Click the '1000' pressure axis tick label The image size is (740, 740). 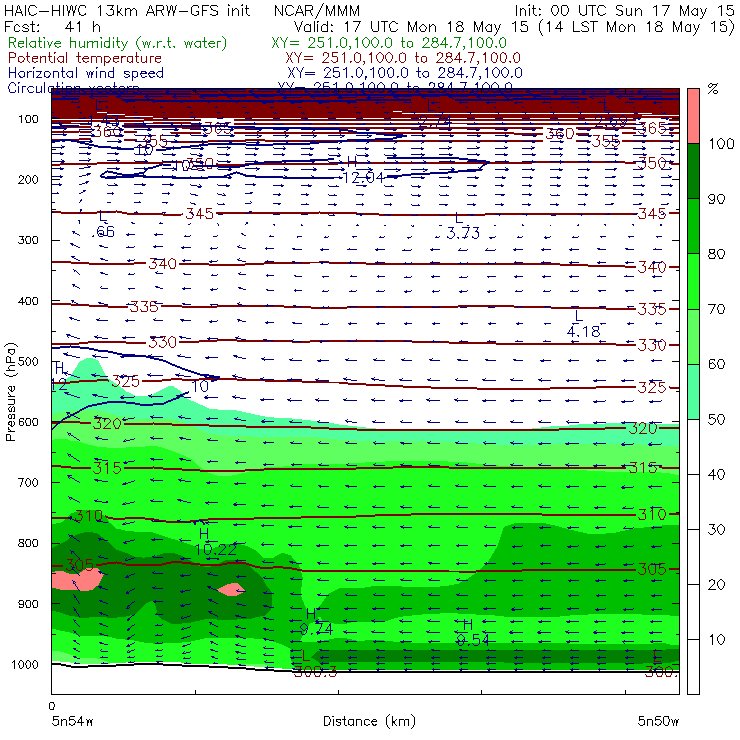click(25, 664)
